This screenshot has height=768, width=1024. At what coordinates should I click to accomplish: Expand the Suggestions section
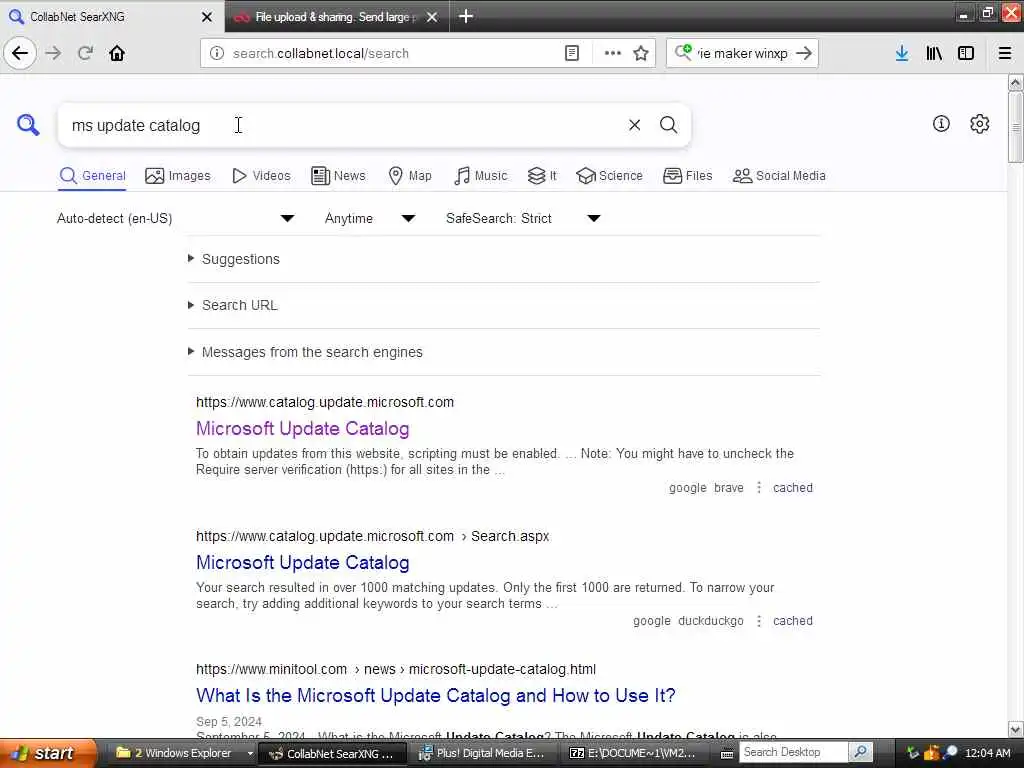240,259
